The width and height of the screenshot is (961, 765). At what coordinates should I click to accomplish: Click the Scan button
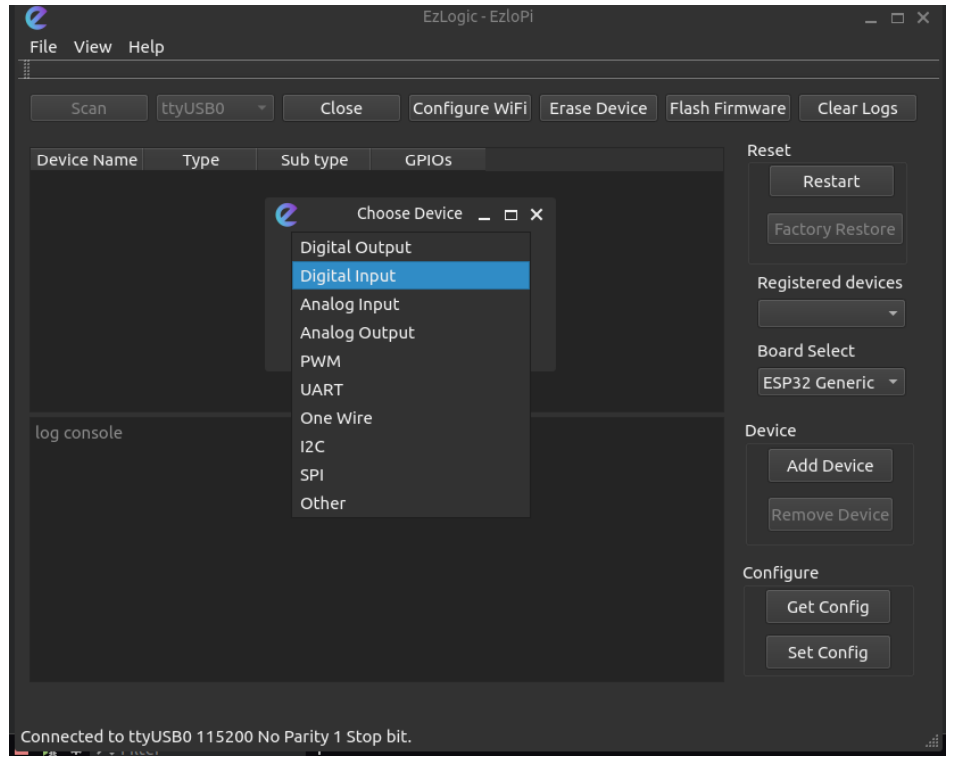pos(89,108)
